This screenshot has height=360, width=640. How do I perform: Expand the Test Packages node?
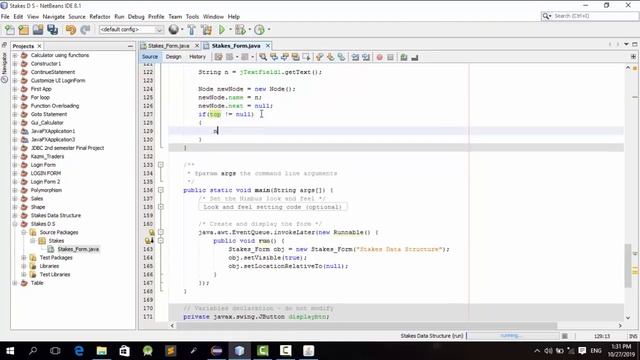[x=24, y=258]
